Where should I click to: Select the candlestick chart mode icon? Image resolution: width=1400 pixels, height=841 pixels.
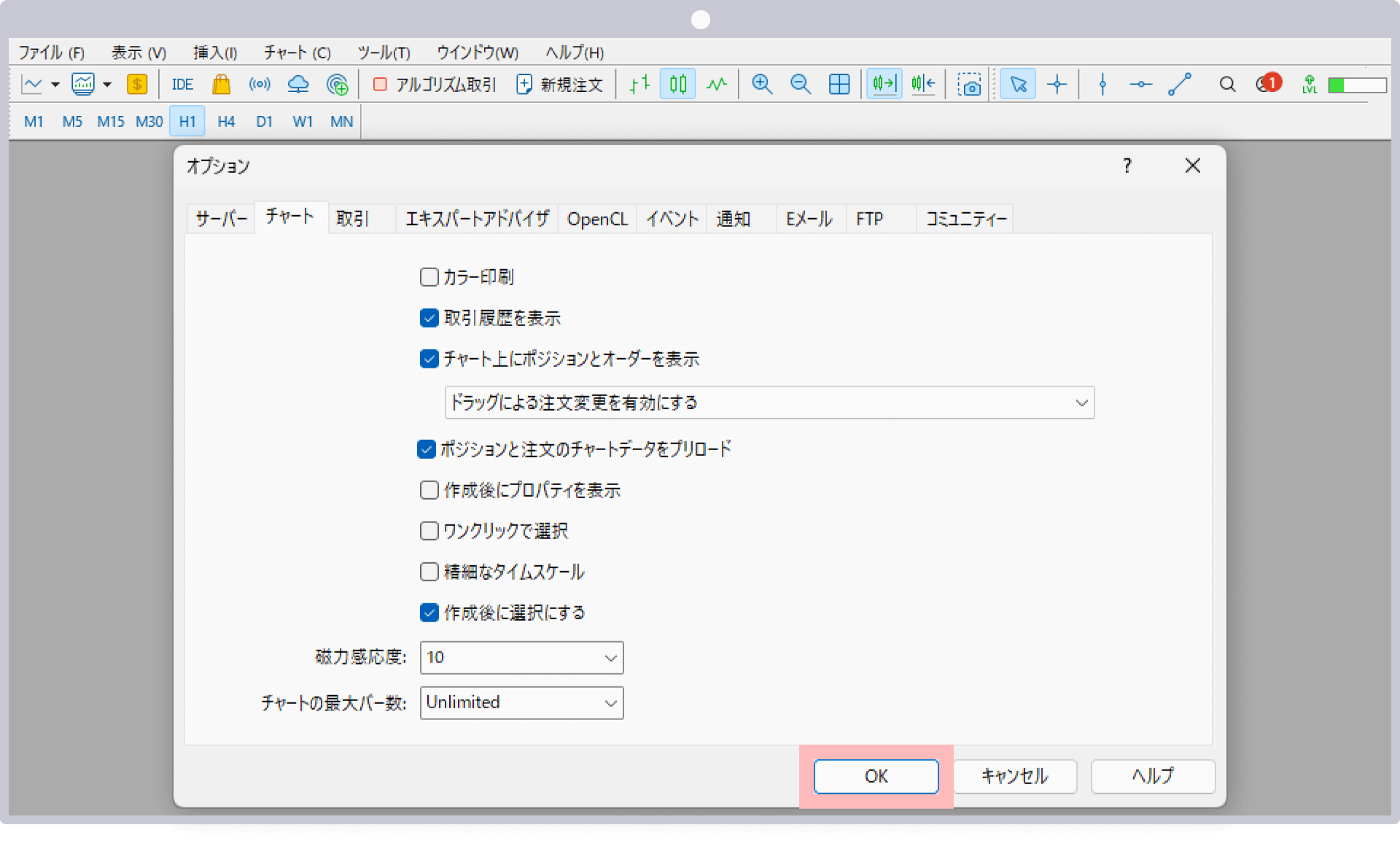click(678, 85)
